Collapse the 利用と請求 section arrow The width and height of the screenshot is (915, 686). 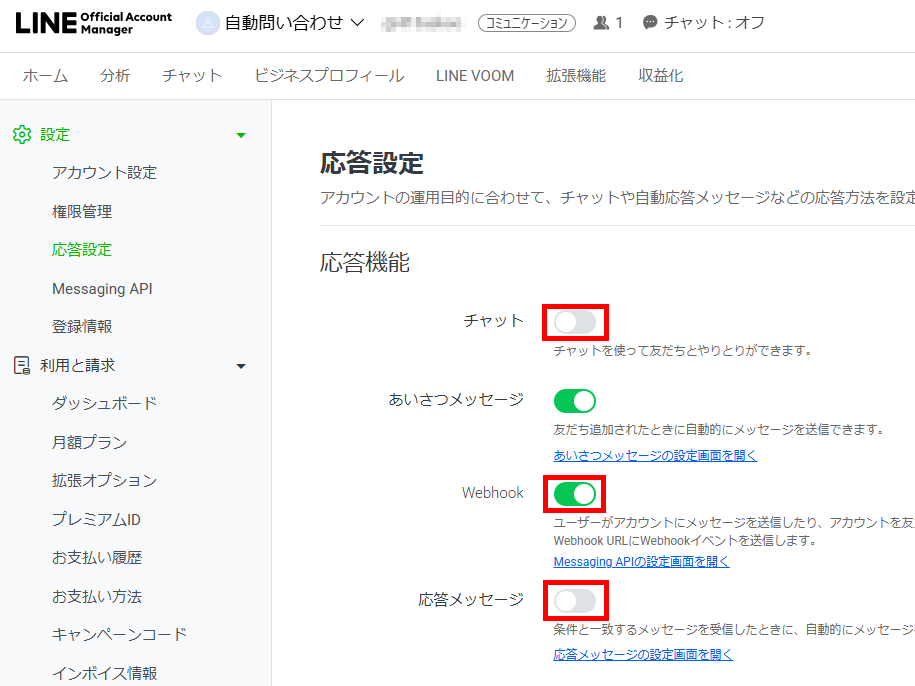[241, 366]
